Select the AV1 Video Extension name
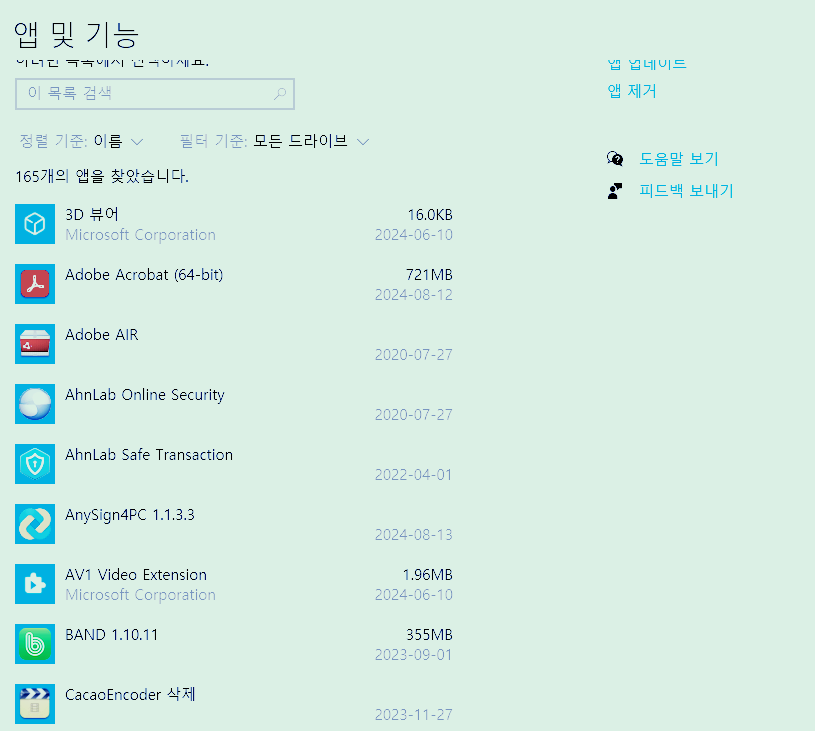The width and height of the screenshot is (815, 731). 136,575
